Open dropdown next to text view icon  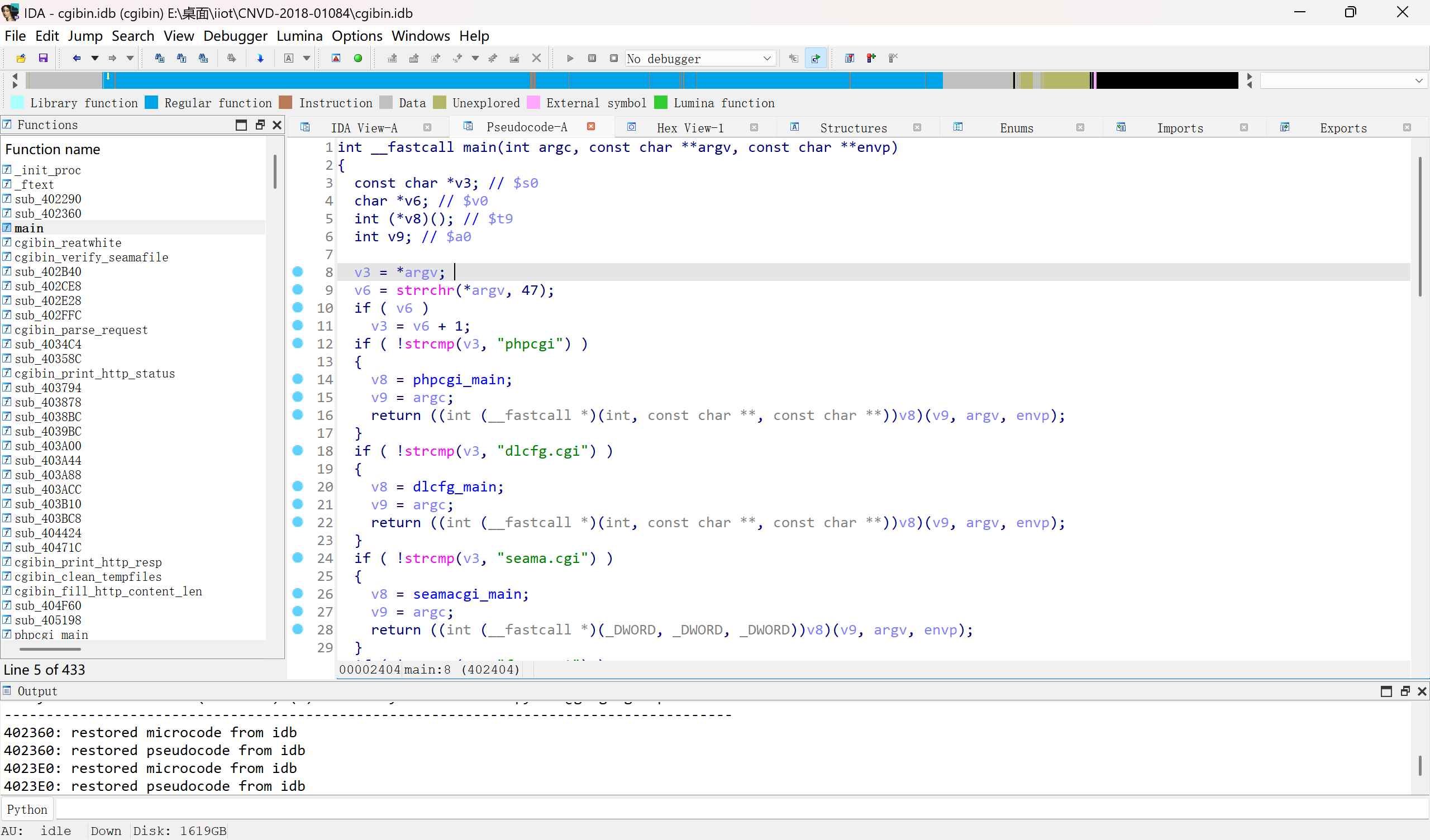point(307,58)
